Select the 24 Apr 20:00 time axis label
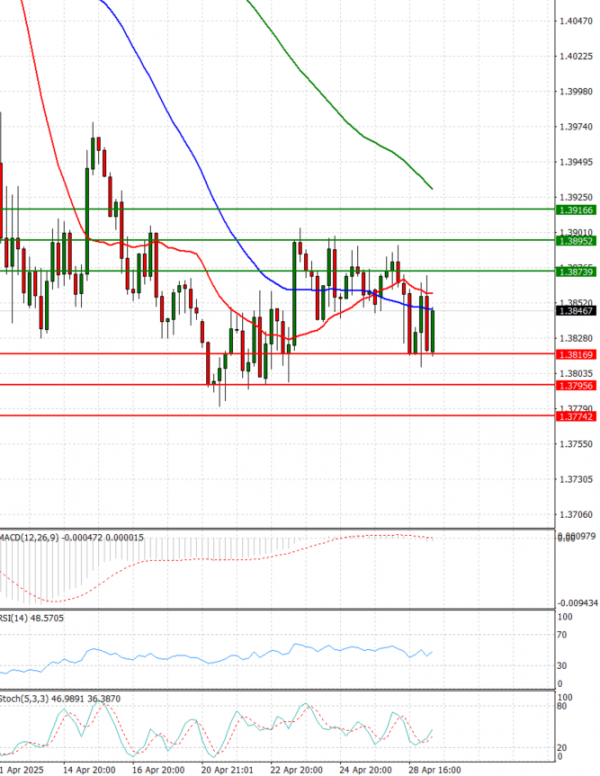Viewport: 600px width, 776px height. point(365,770)
